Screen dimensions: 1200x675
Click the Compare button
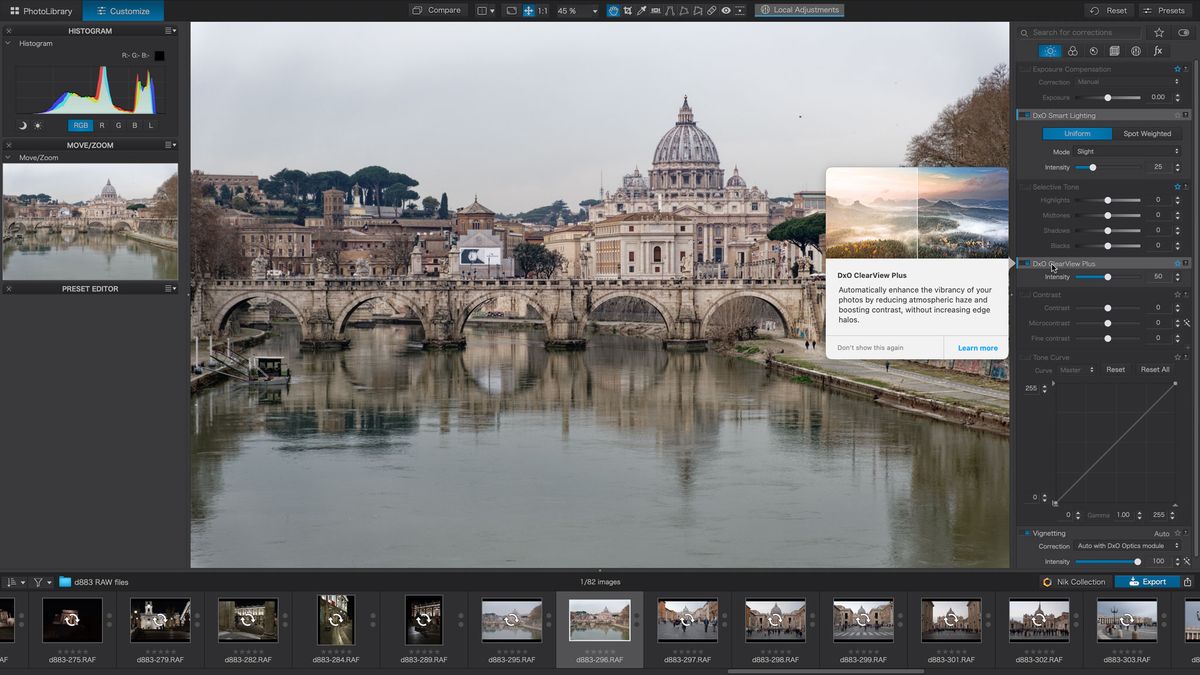438,10
